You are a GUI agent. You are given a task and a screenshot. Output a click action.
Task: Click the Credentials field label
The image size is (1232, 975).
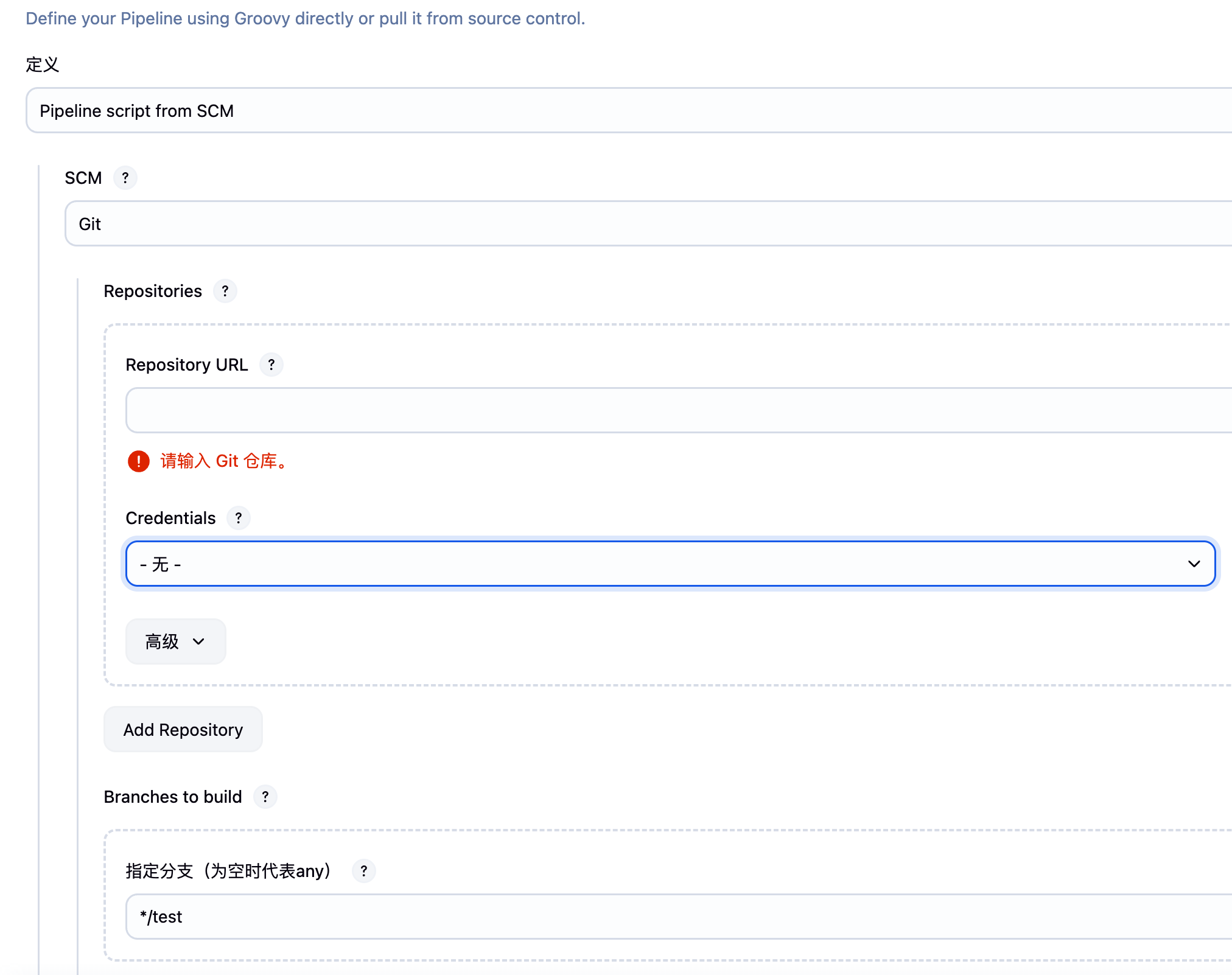click(170, 519)
